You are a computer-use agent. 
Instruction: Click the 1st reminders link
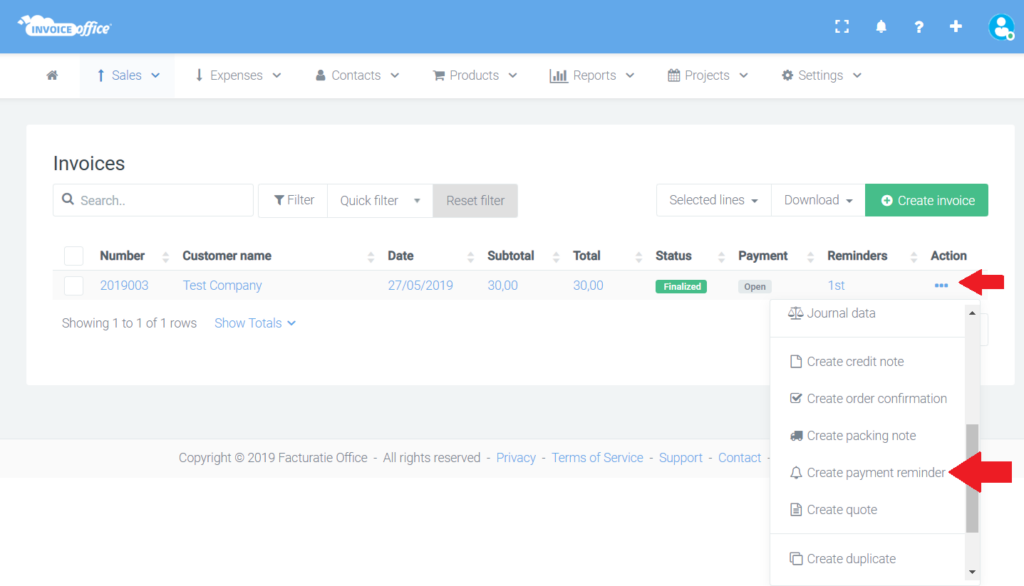point(836,285)
